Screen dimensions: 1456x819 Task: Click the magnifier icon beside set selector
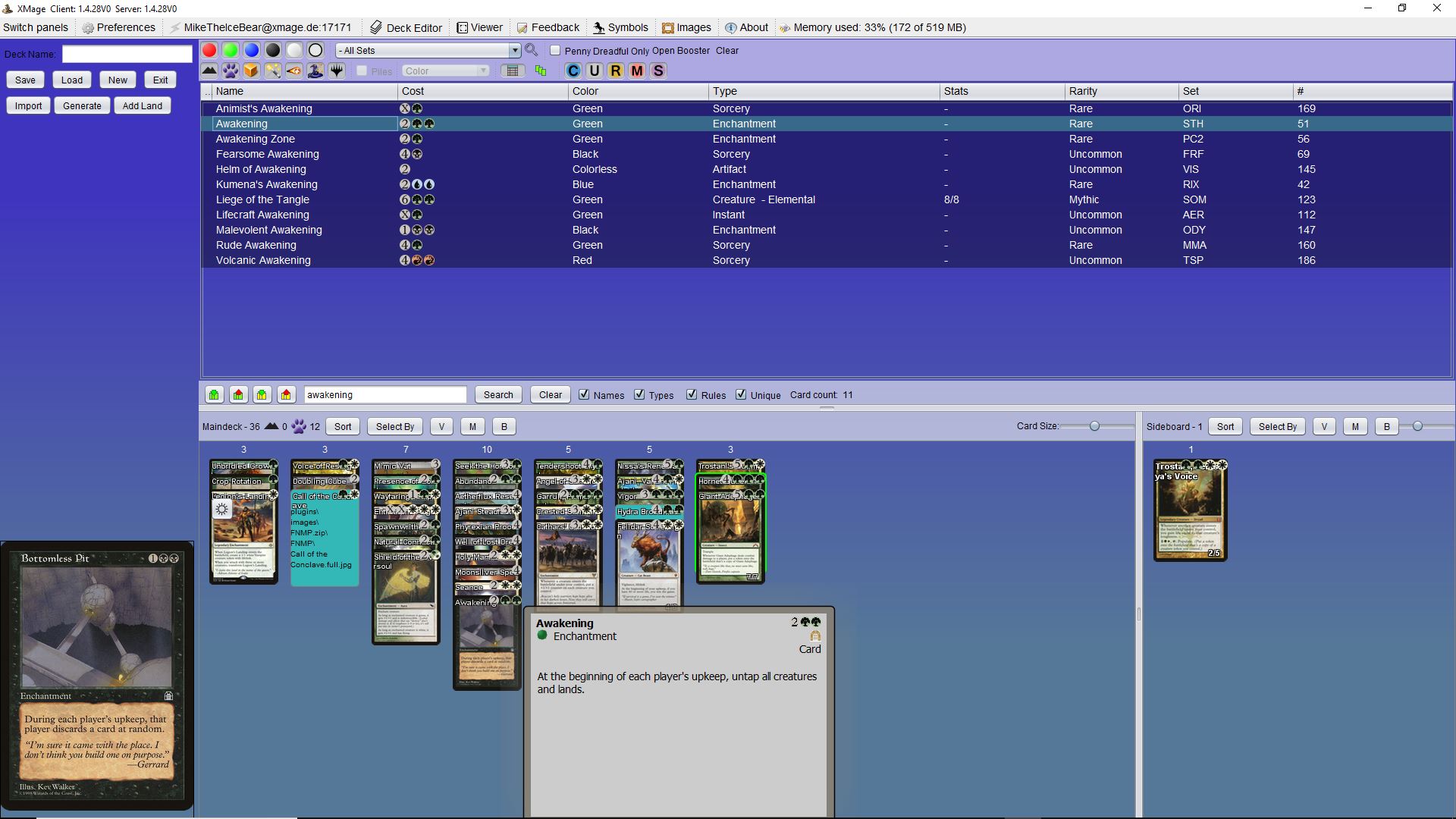click(x=532, y=50)
